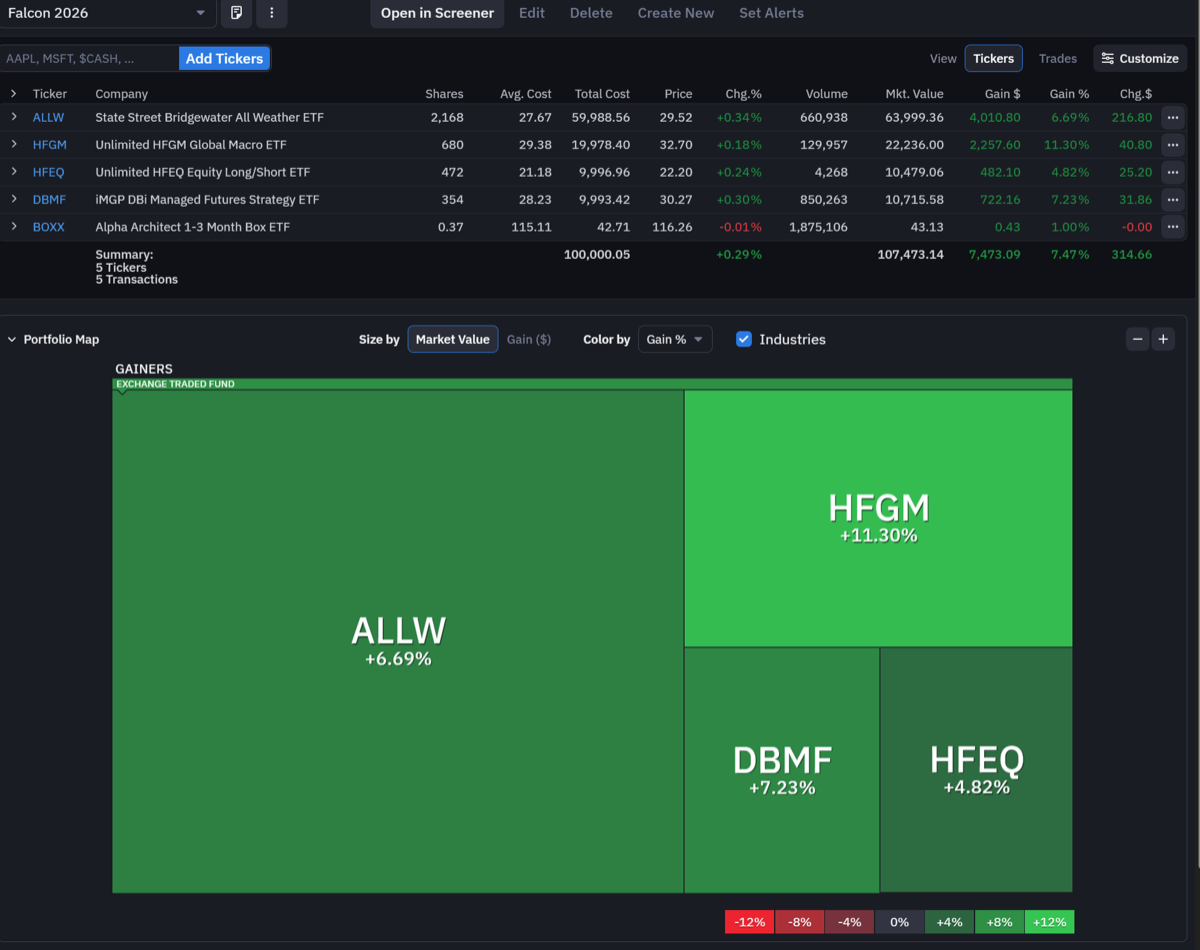The width and height of the screenshot is (1200, 950).
Task: Open the HFGM row more-options menu
Action: [1172, 145]
